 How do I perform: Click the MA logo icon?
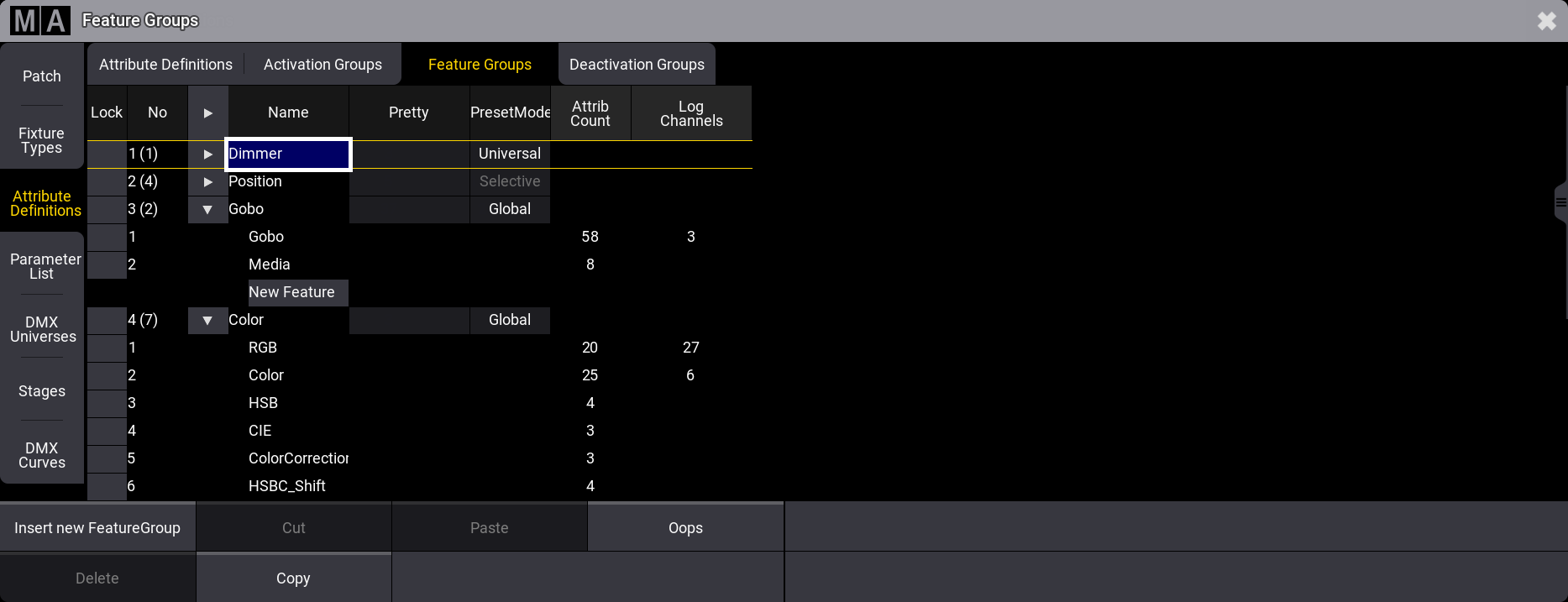click(39, 20)
